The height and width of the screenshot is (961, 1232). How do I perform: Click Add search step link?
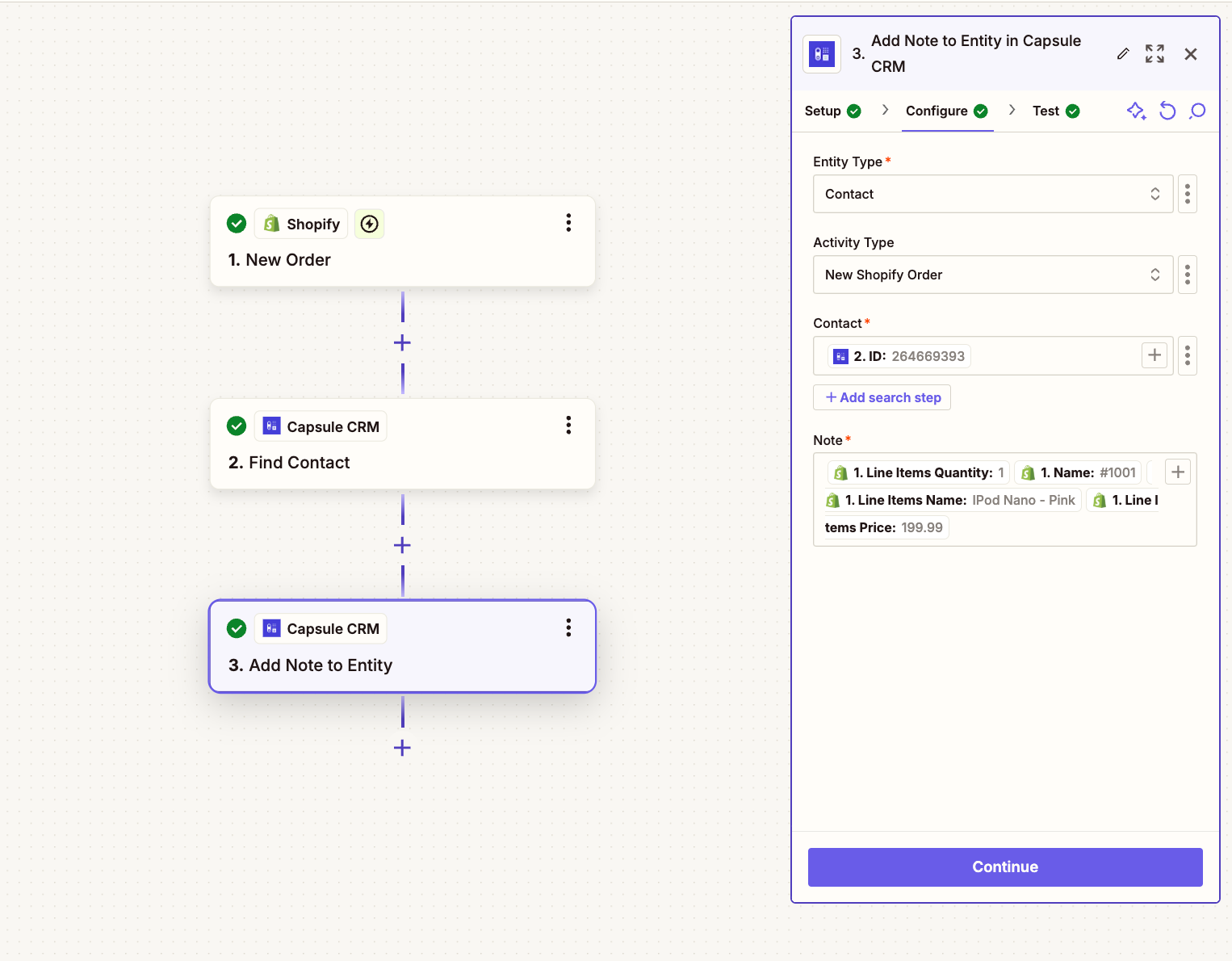coord(882,397)
